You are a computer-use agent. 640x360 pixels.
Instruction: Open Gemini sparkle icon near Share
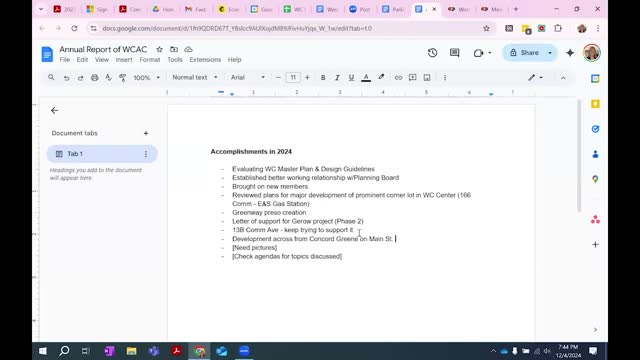tap(570, 53)
